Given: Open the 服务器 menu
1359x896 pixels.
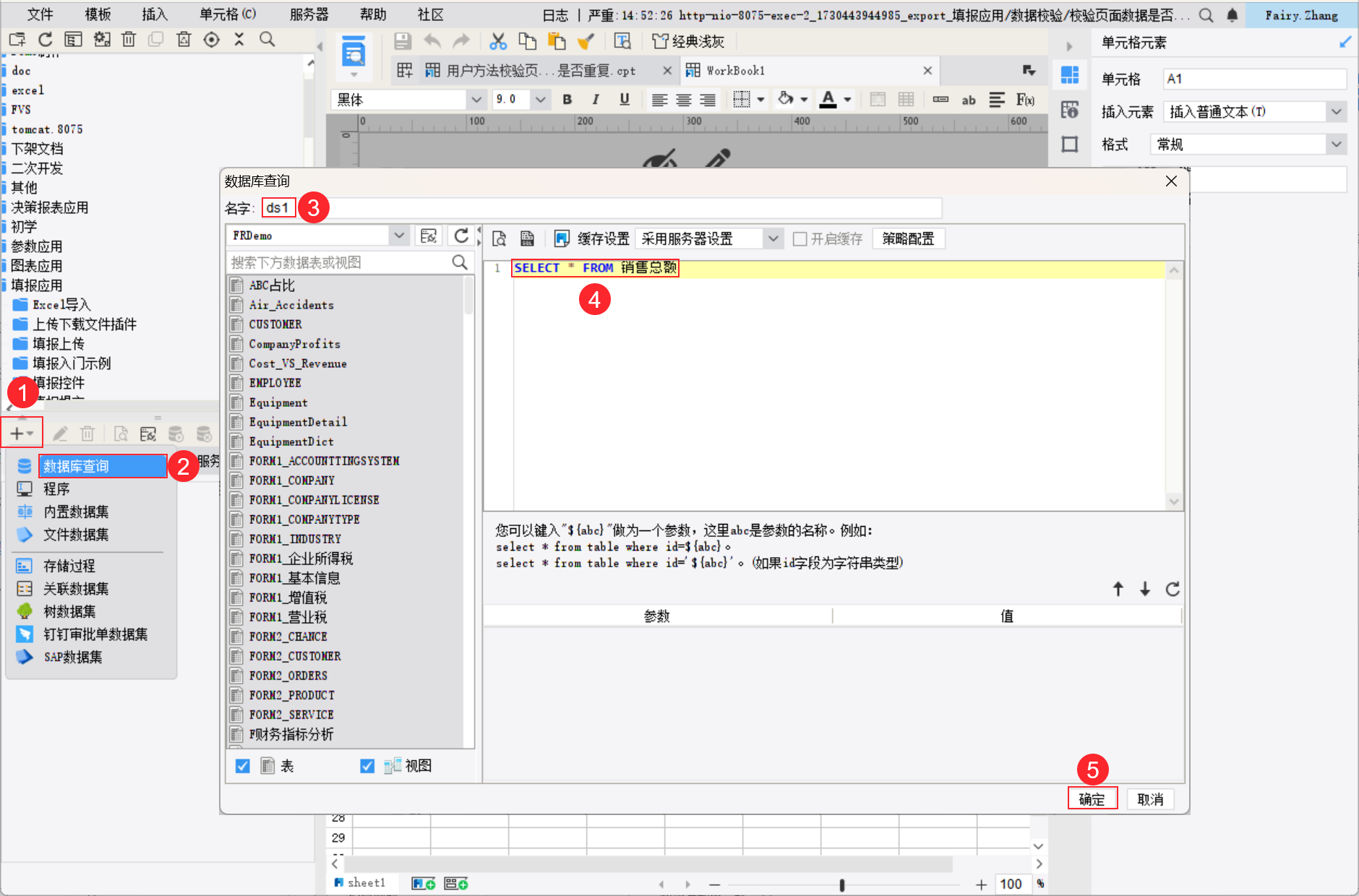Looking at the screenshot, I should click(309, 14).
